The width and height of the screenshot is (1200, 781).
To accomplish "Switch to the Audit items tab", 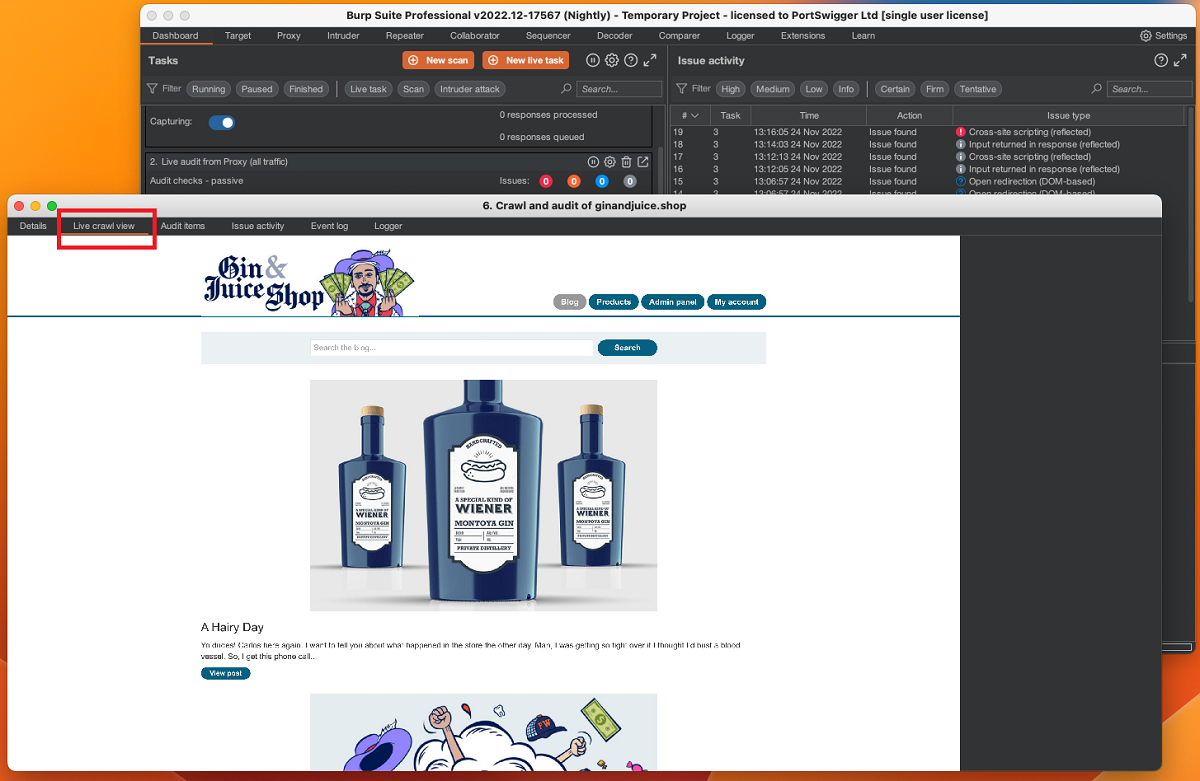I will [x=183, y=226].
